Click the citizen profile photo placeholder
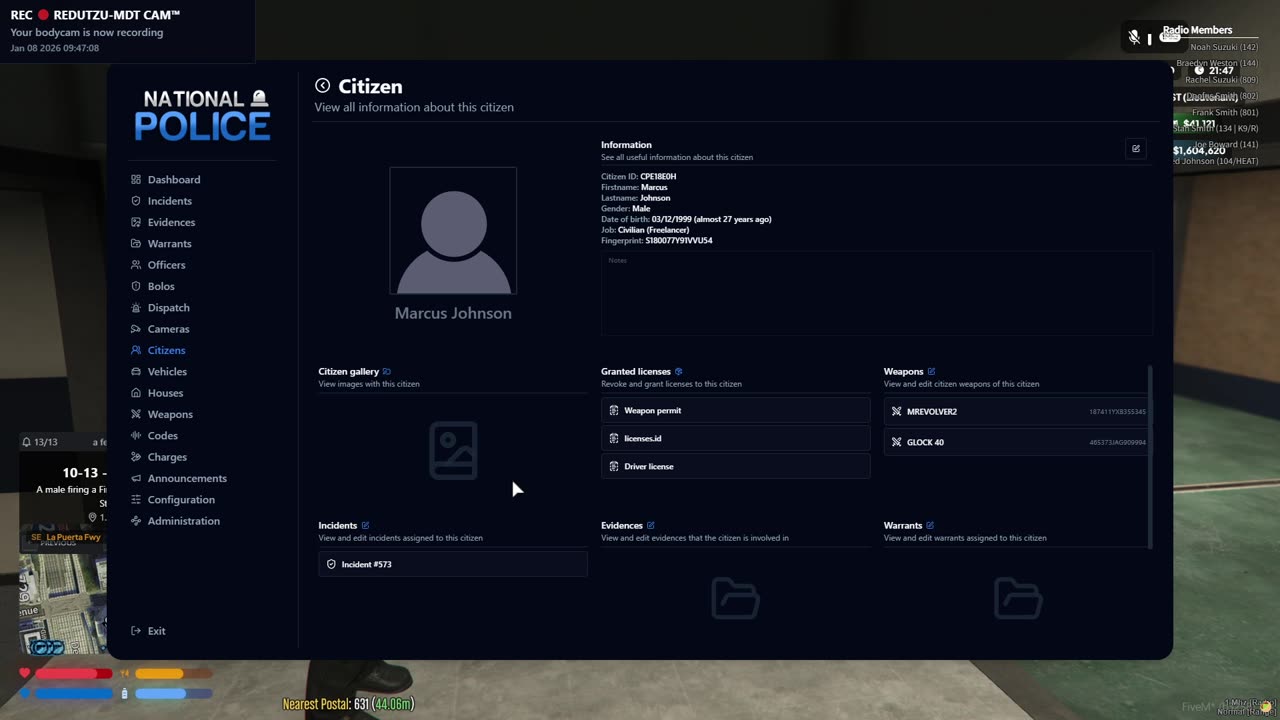1280x720 pixels. pyautogui.click(x=453, y=231)
